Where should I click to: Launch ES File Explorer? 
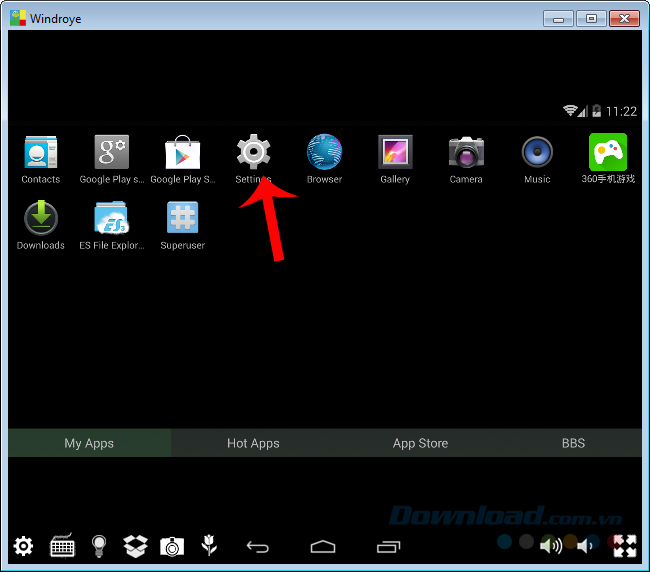point(111,218)
